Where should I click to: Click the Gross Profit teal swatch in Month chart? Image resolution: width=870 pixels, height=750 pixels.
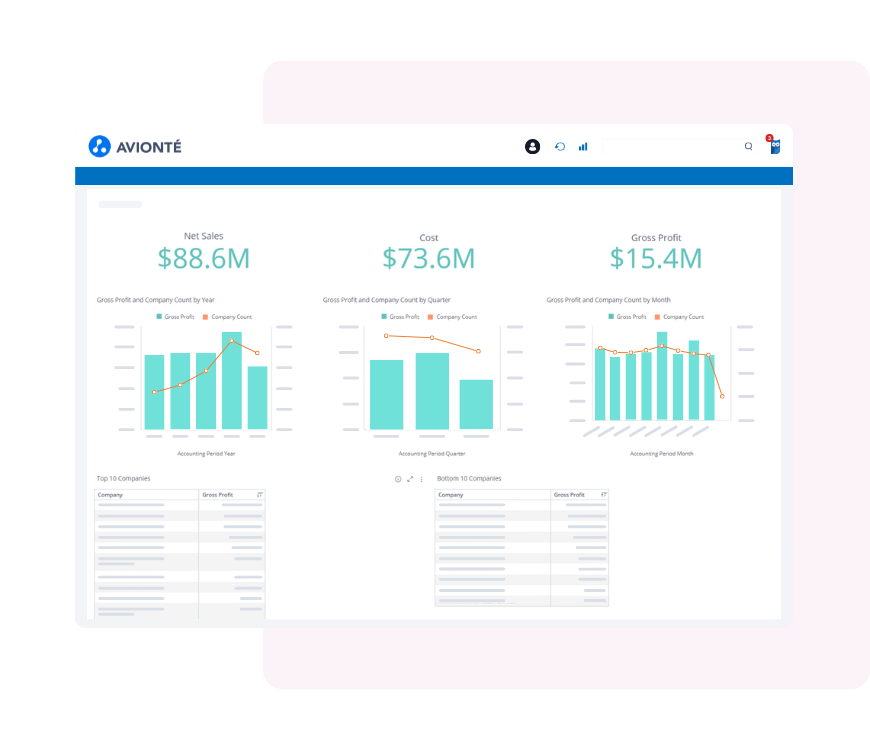[612, 317]
